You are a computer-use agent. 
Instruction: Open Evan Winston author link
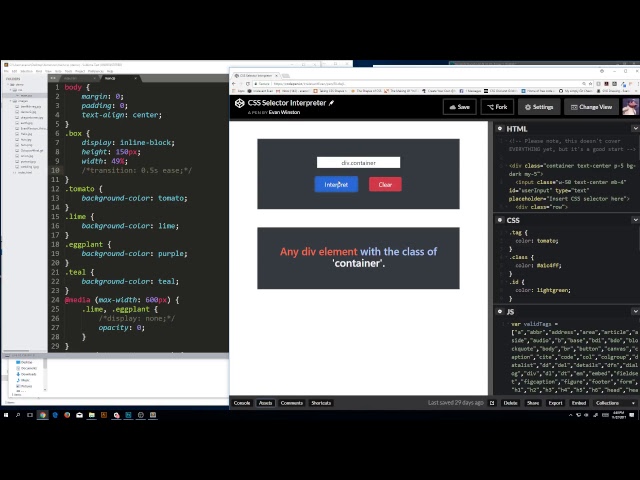click(x=284, y=112)
